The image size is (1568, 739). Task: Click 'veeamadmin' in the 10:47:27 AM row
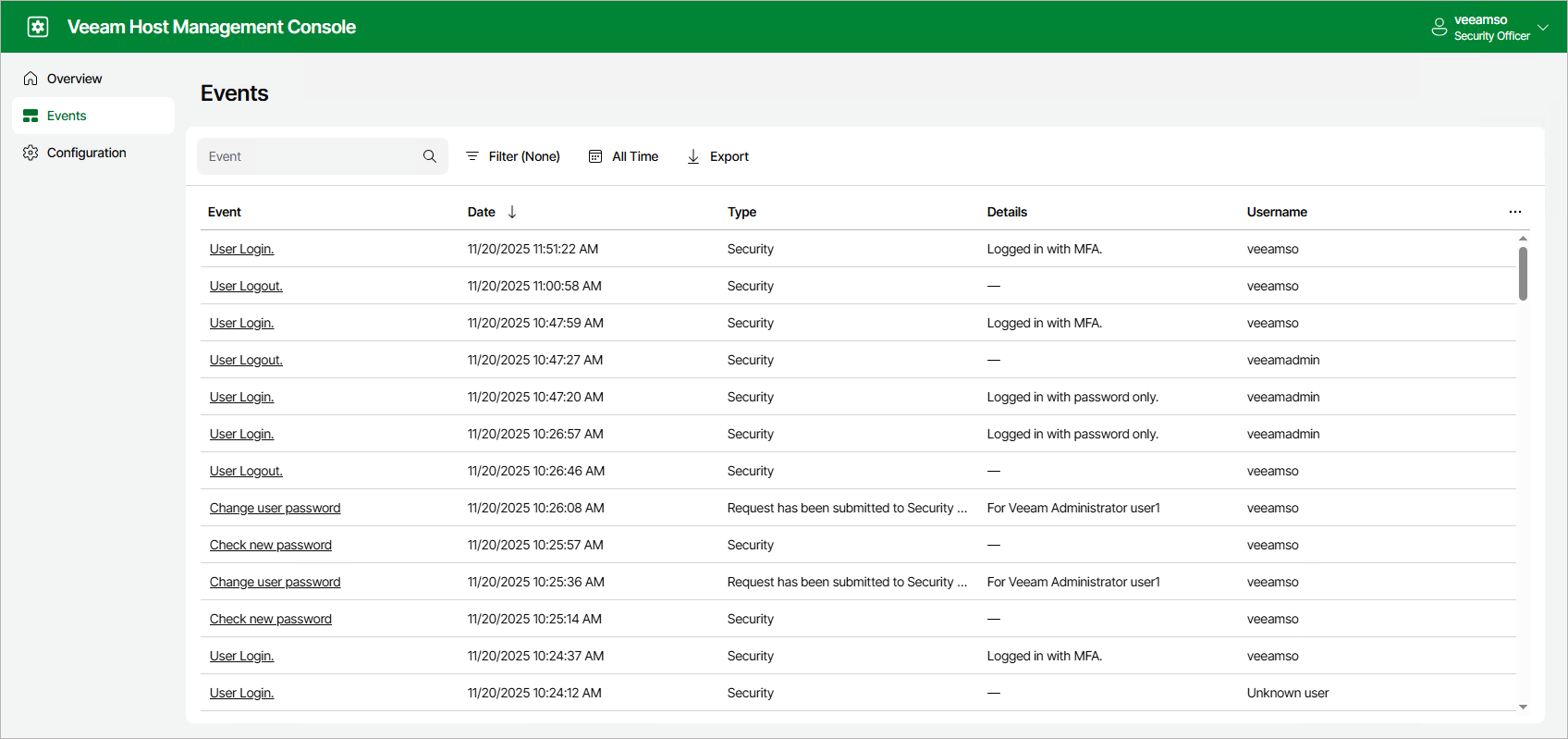pos(1283,360)
